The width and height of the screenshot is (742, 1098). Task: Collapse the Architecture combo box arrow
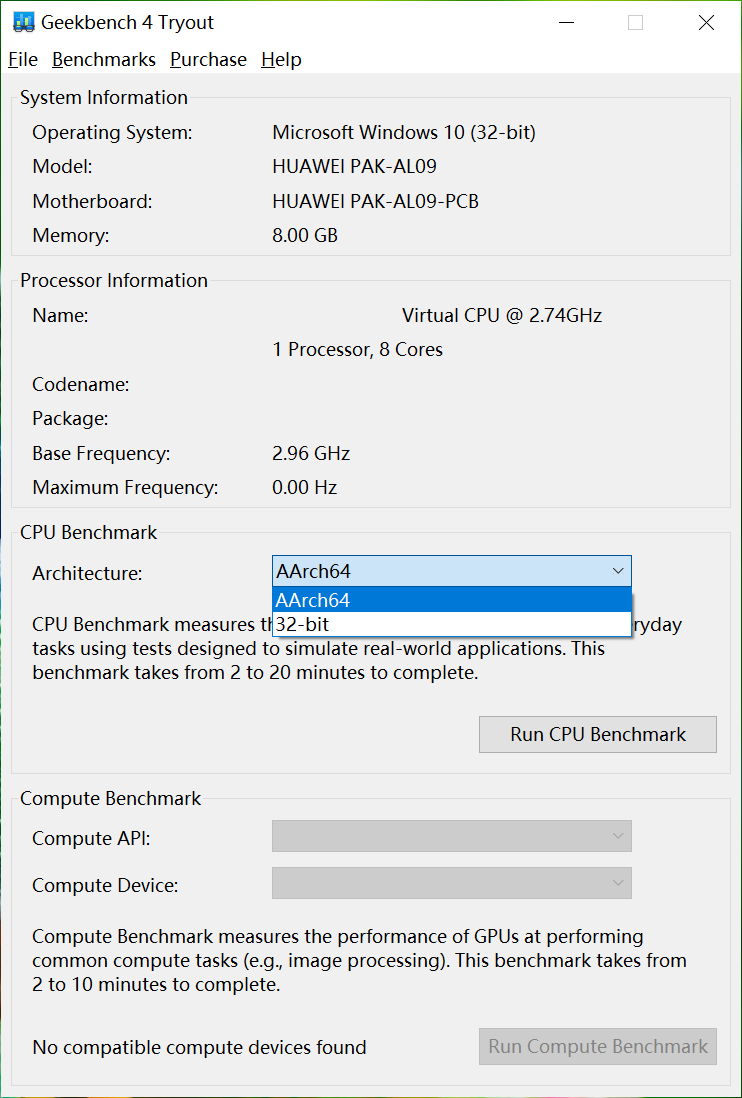pos(618,571)
